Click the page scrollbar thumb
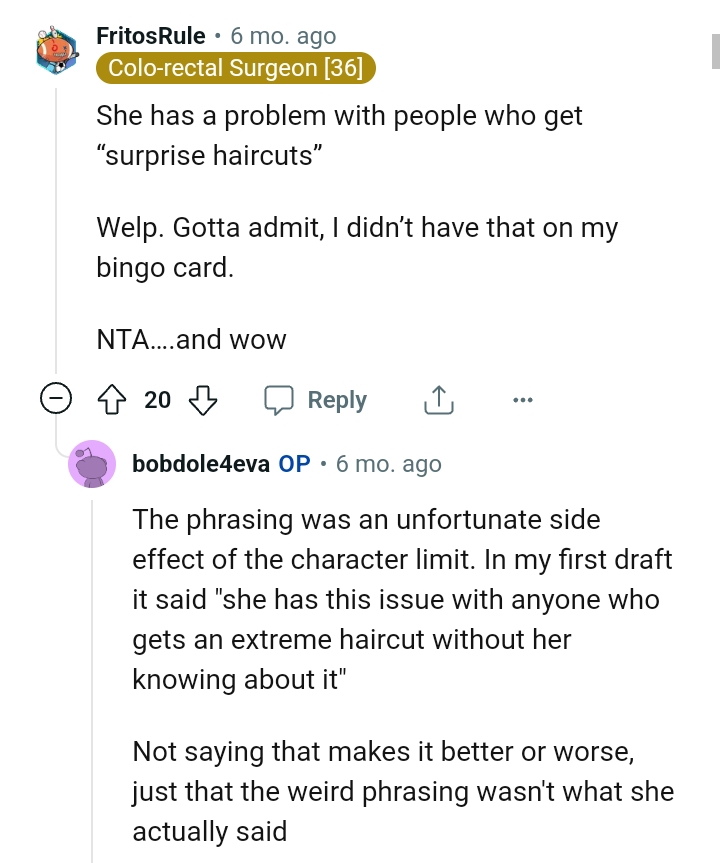 [715, 52]
